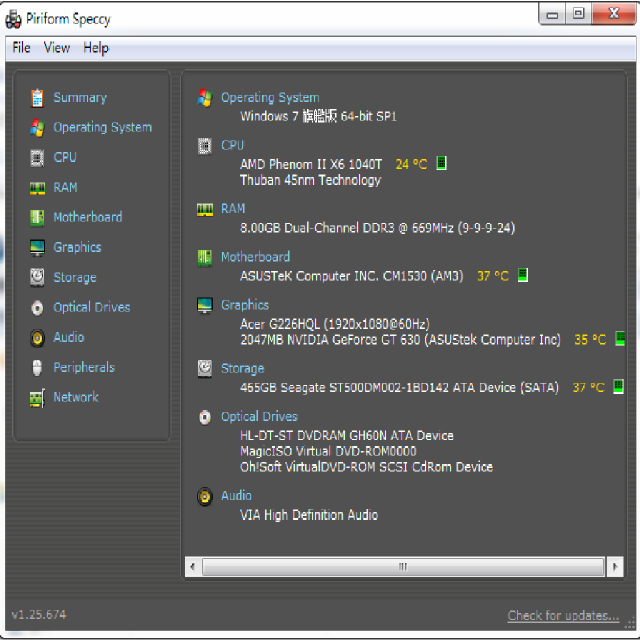The image size is (640, 640).
Task: Select Operating System in the sidebar
Action: tap(102, 128)
